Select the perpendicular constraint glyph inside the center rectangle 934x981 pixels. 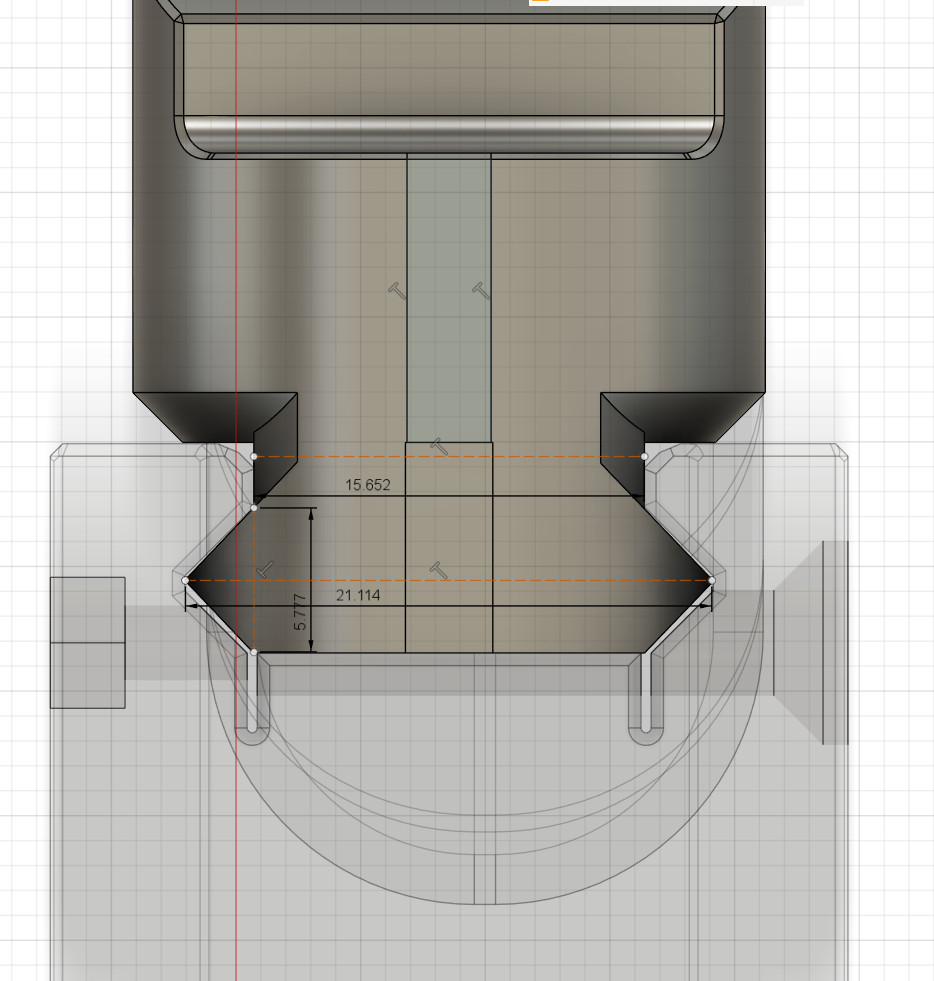(438, 443)
